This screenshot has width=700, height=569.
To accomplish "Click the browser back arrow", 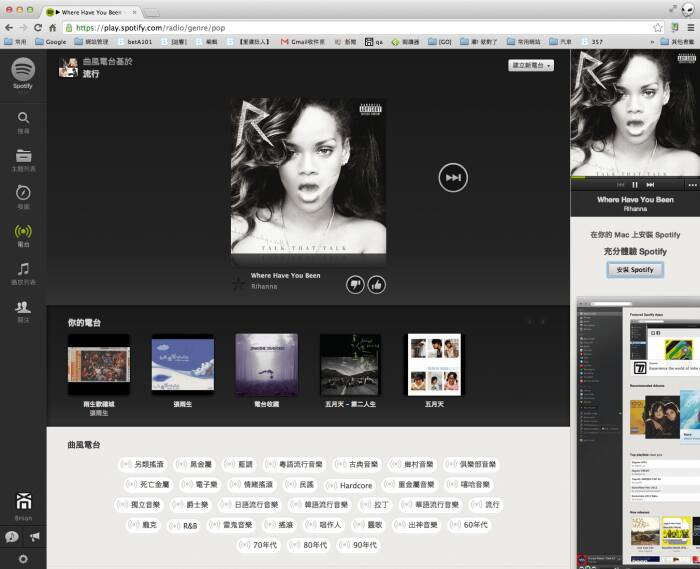I will [x=9, y=28].
